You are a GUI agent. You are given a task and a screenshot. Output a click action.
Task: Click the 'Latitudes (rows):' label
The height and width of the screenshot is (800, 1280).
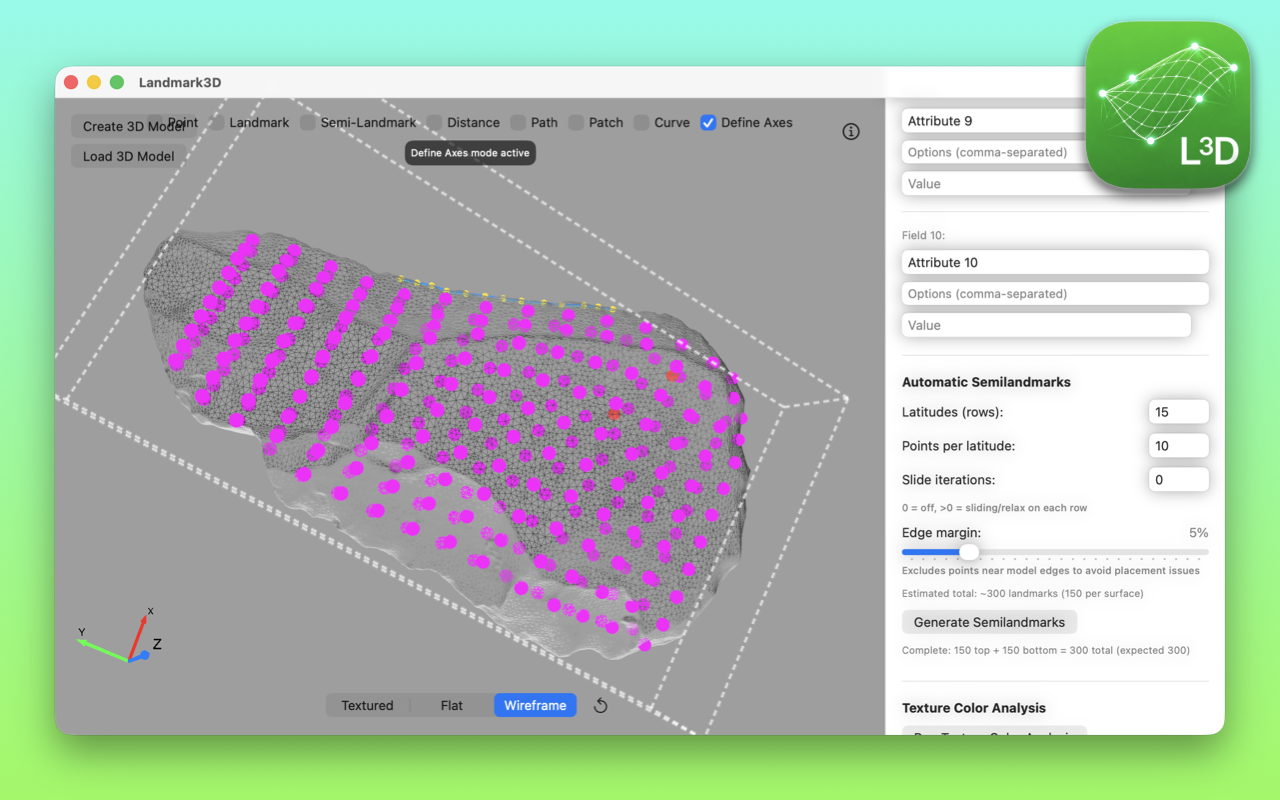coord(952,412)
